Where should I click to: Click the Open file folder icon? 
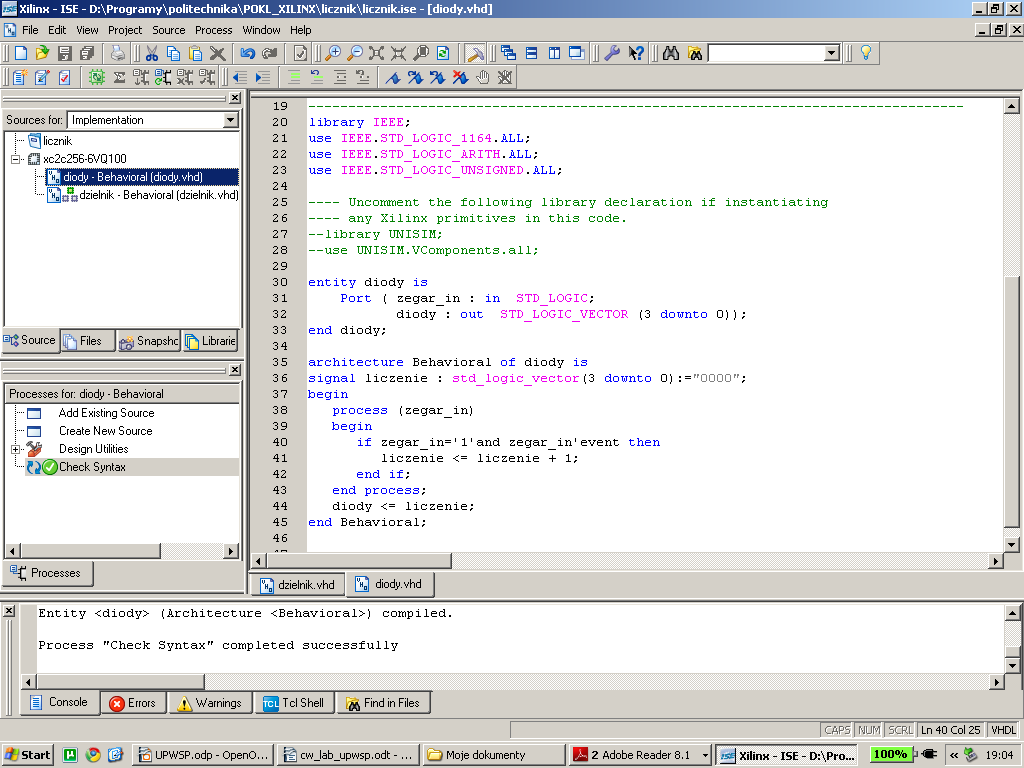[42, 53]
